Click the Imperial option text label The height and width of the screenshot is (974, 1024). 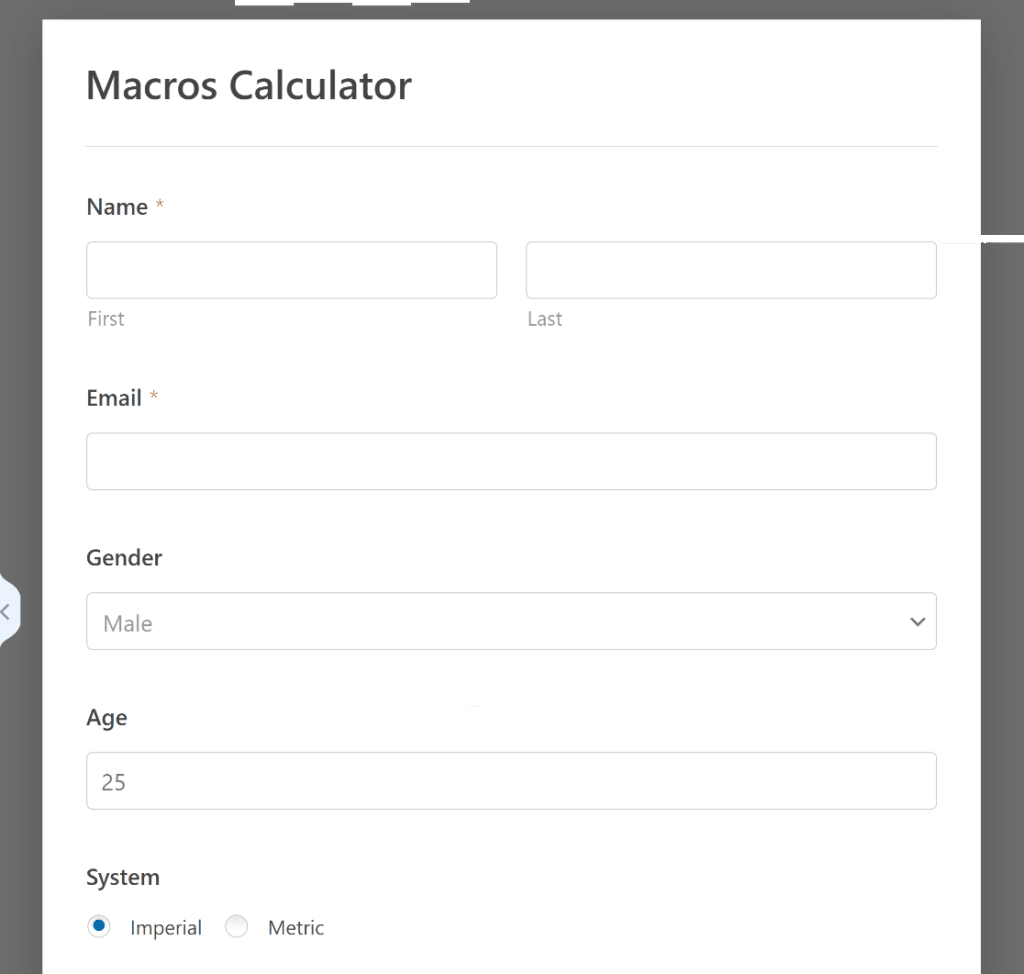(166, 927)
